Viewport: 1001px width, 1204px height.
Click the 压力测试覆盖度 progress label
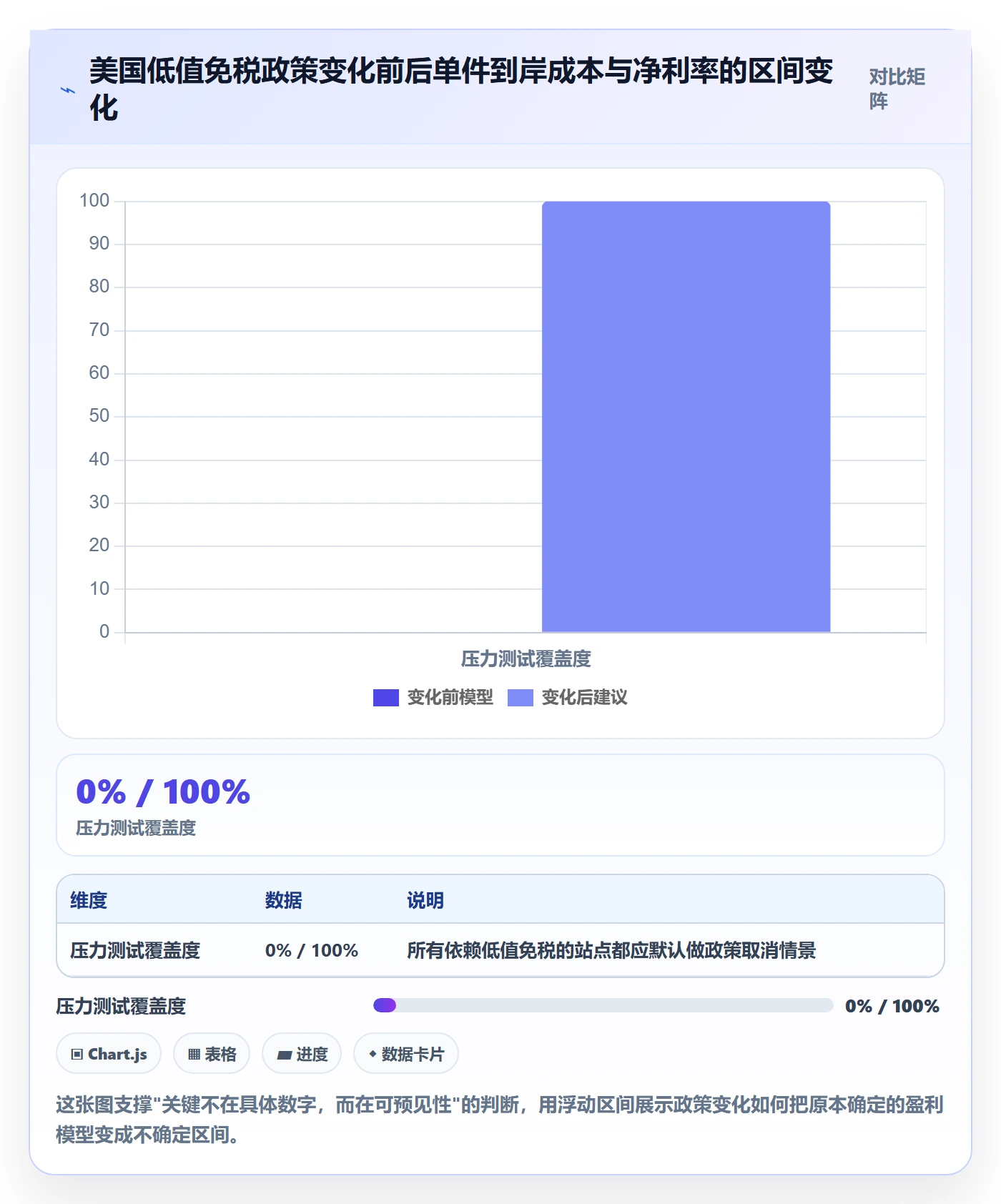(121, 1006)
